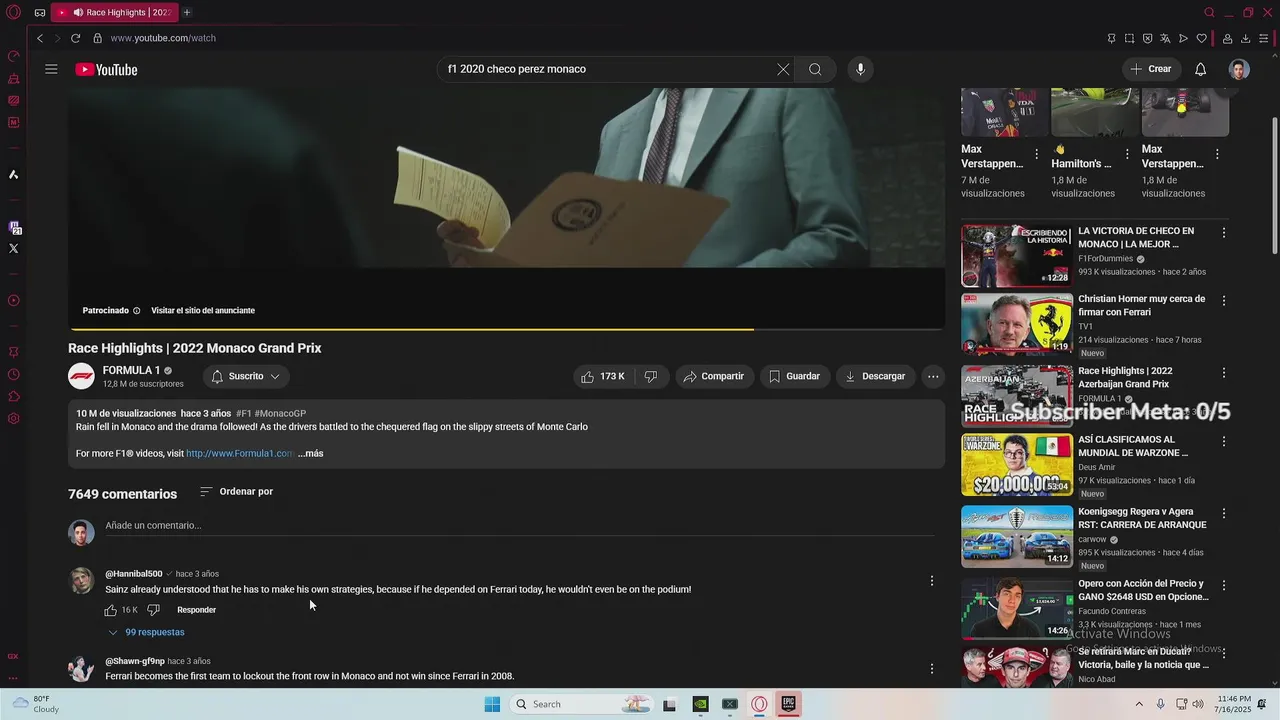Viewport: 1280px width, 720px height.
Task: Open Opera sidebar settings gear
Action: 13,418
